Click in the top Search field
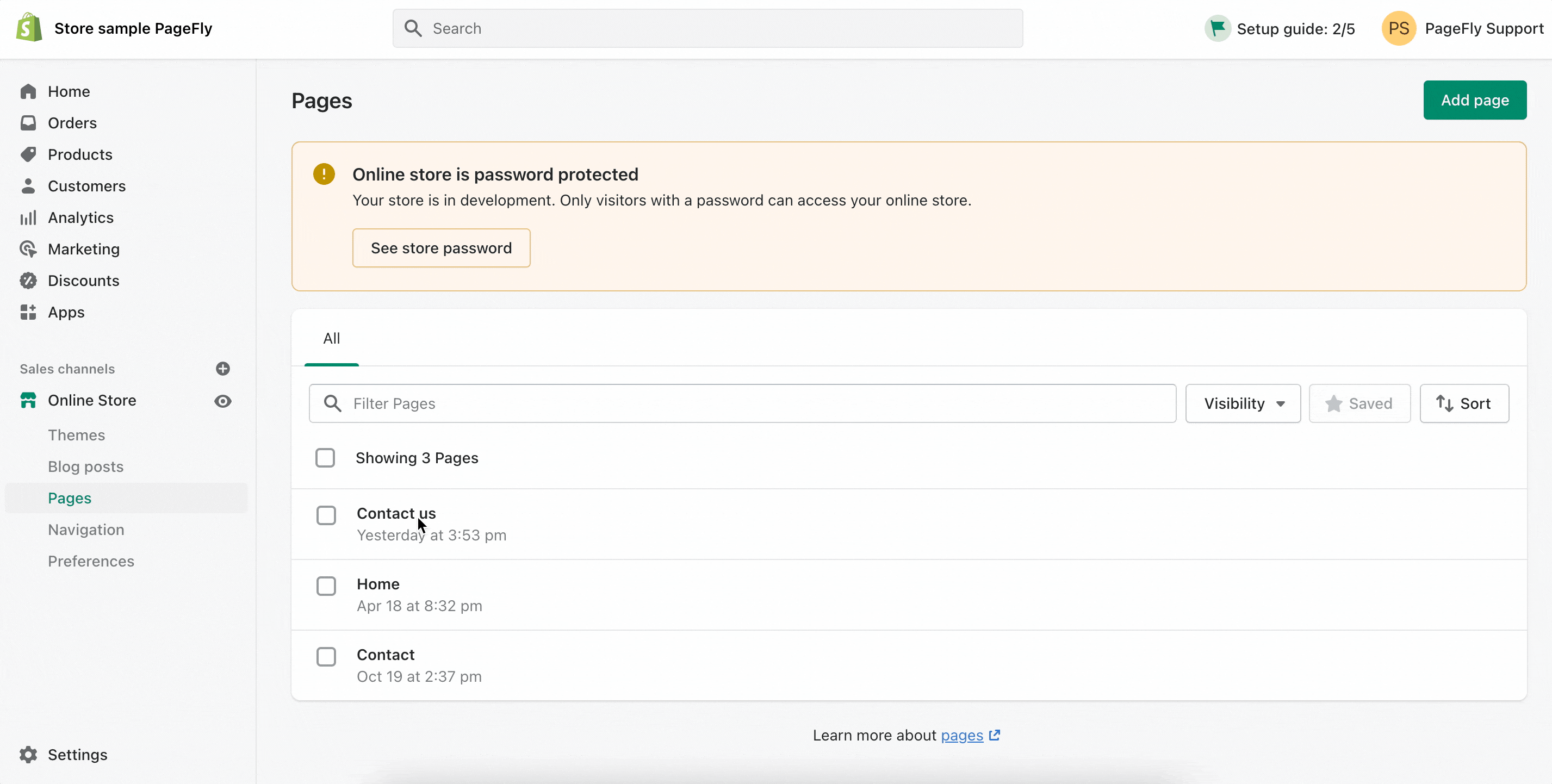Image resolution: width=1552 pixels, height=784 pixels. pos(708,28)
